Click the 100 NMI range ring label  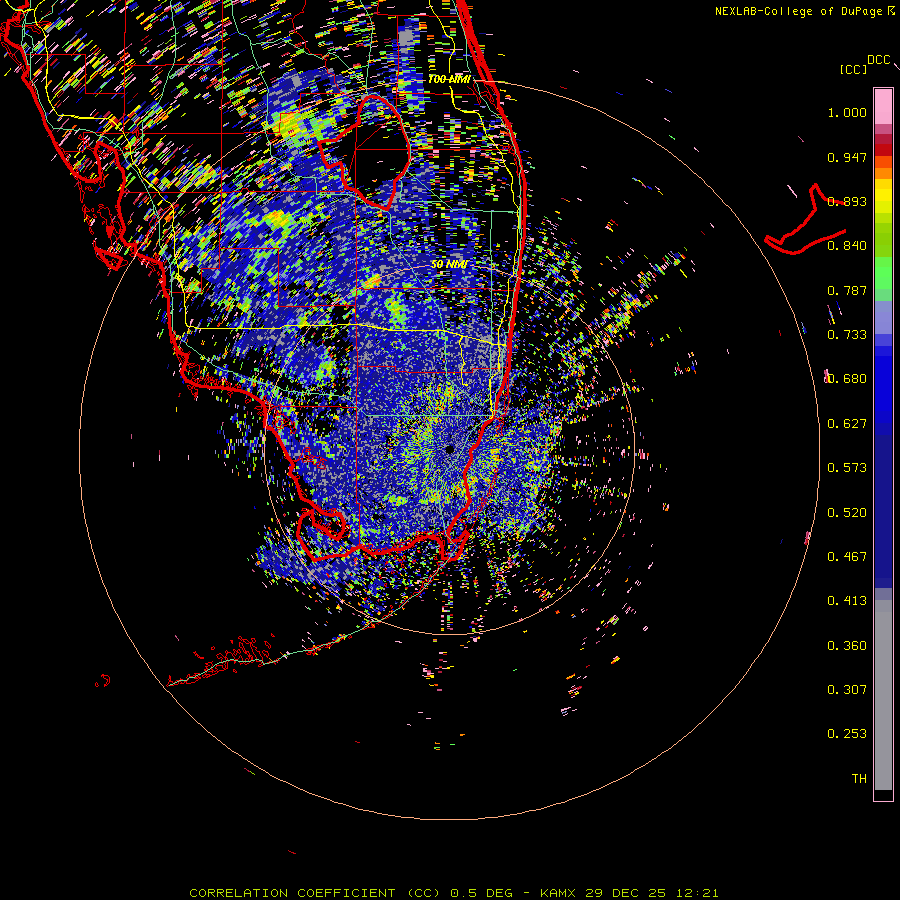pos(449,79)
